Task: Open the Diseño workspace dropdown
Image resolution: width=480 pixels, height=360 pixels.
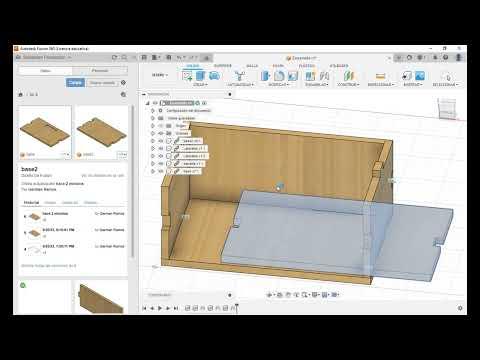Action: tap(160, 75)
